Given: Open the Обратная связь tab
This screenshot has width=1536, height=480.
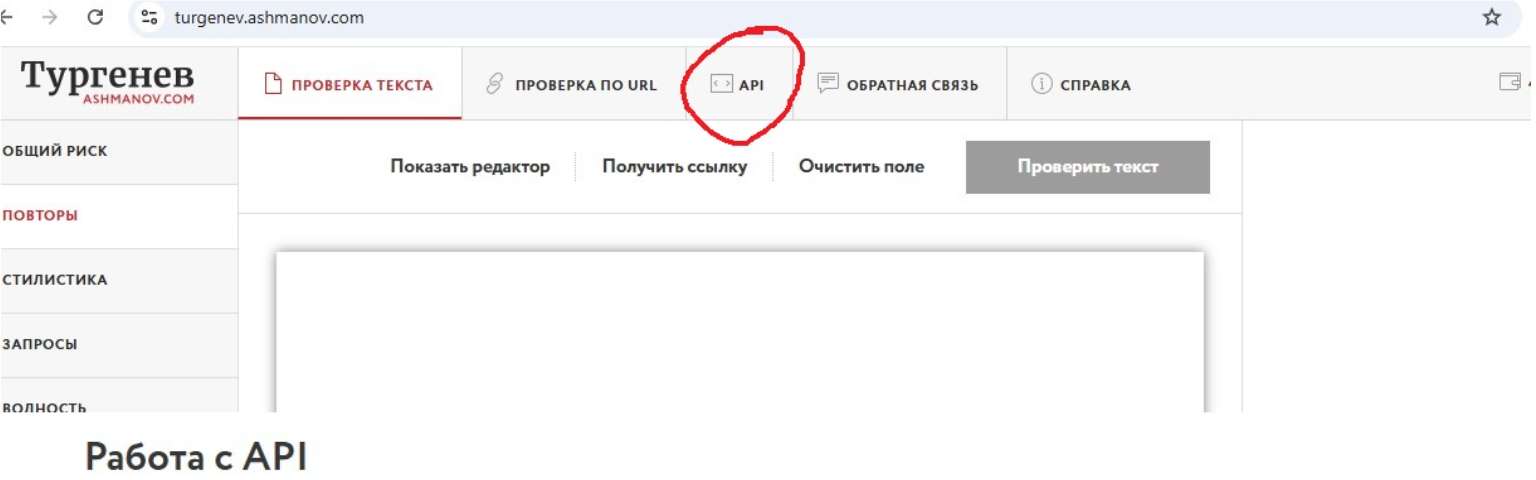Looking at the screenshot, I should tap(899, 85).
